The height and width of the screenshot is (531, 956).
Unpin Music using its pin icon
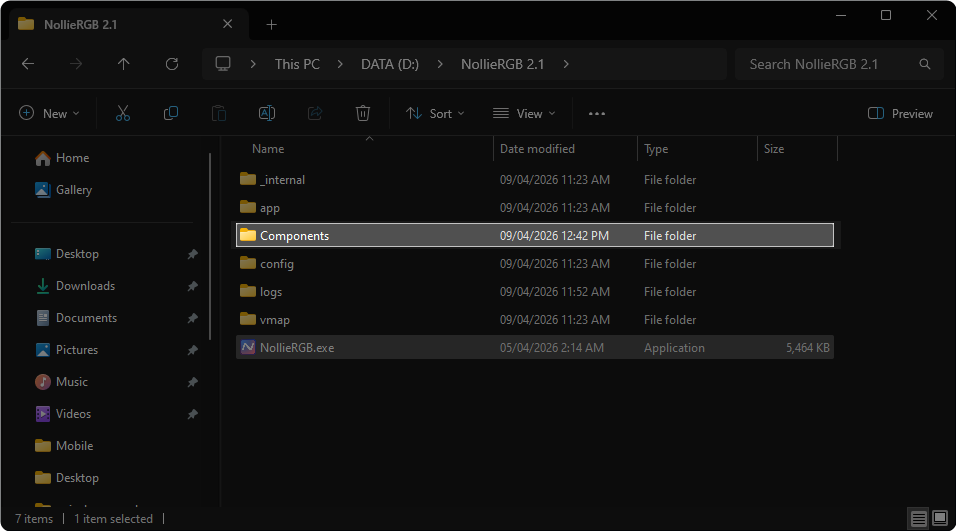click(192, 382)
